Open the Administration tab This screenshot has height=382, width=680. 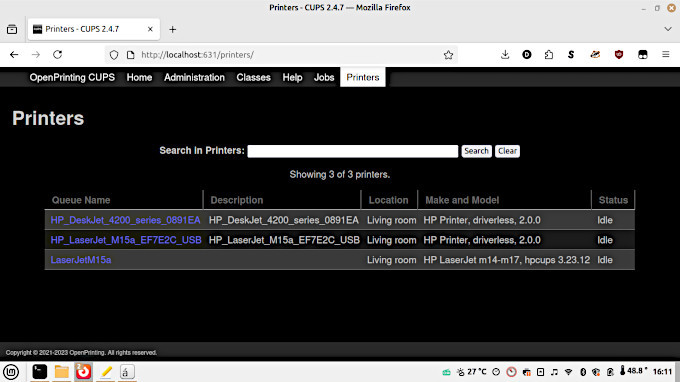coord(194,77)
